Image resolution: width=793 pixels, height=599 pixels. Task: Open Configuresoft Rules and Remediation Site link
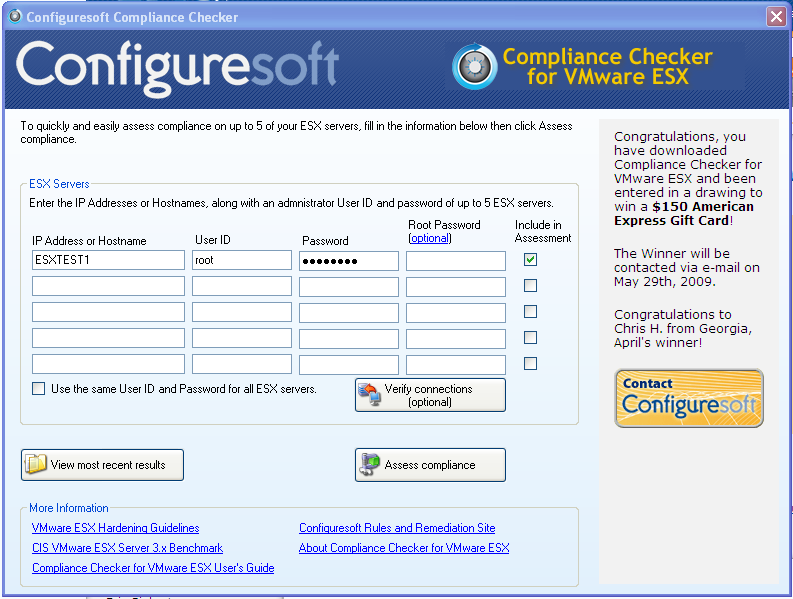click(397, 528)
